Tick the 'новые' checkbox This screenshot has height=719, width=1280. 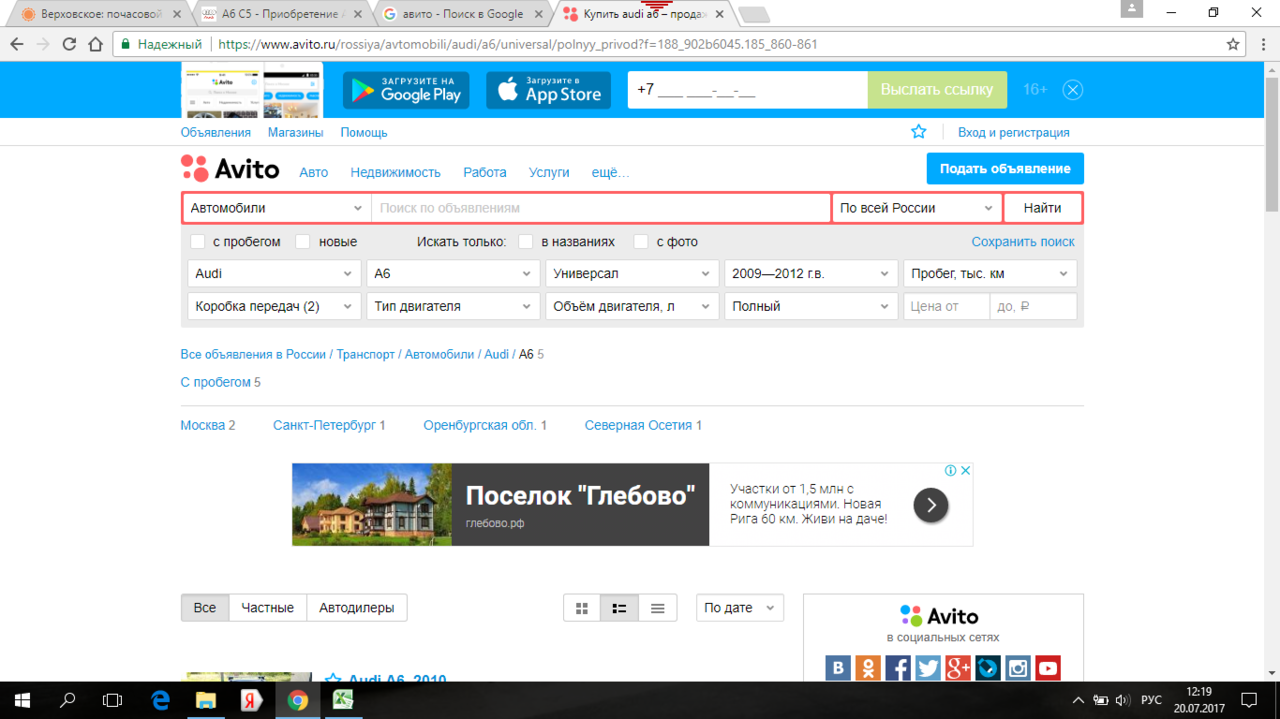tap(303, 242)
